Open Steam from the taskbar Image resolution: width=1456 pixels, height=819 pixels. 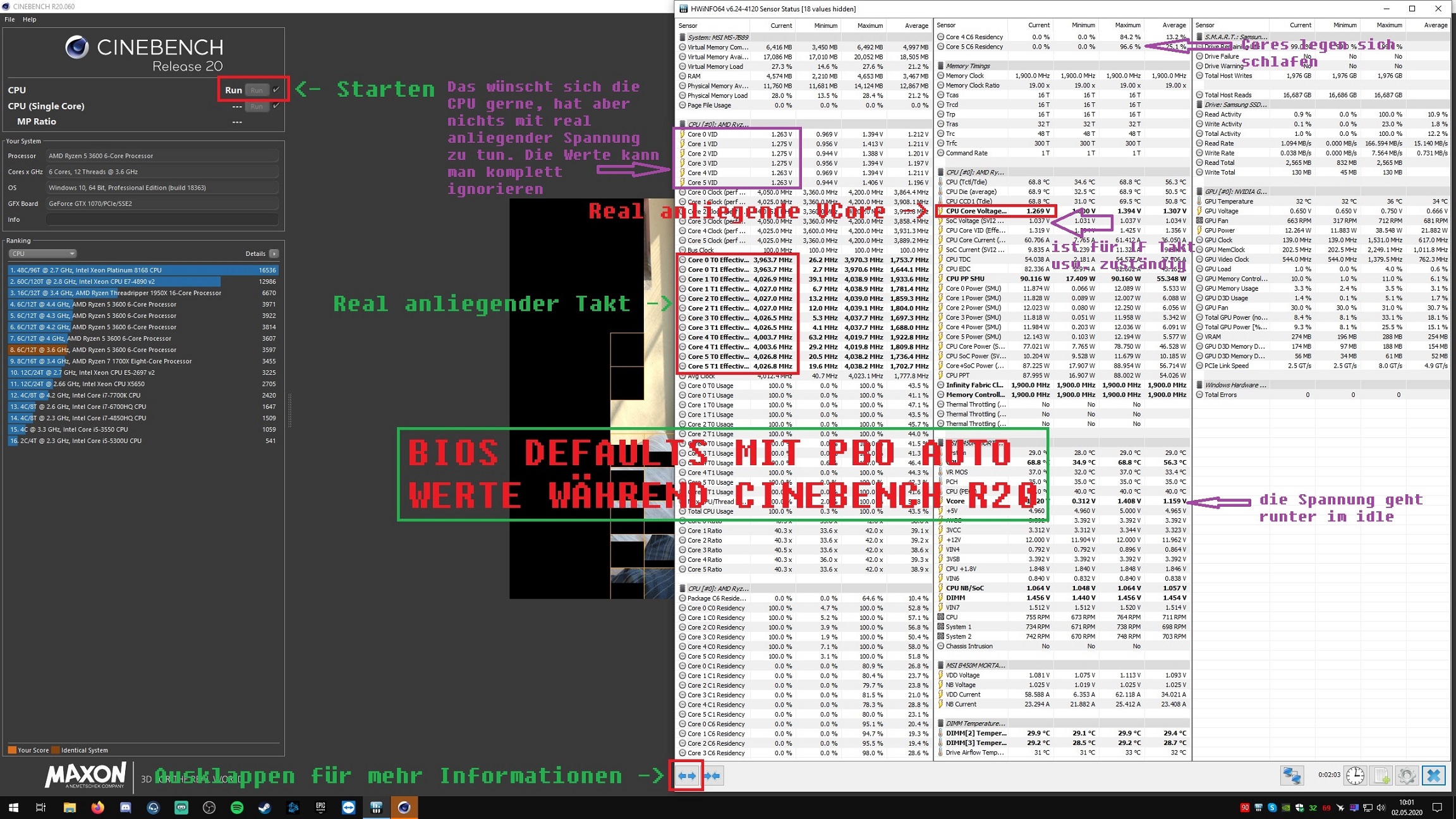point(265,808)
